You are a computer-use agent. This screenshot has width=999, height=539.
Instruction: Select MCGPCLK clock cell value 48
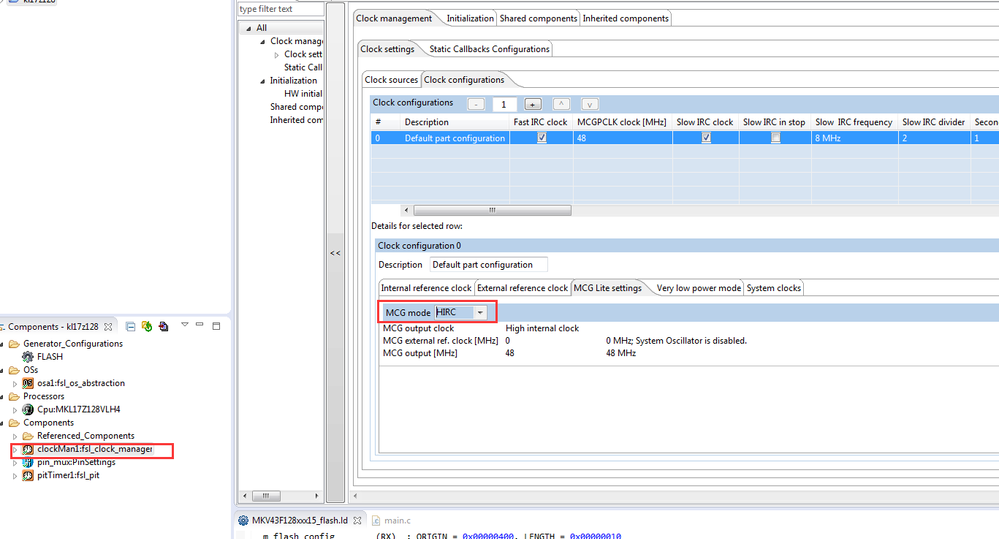click(622, 138)
